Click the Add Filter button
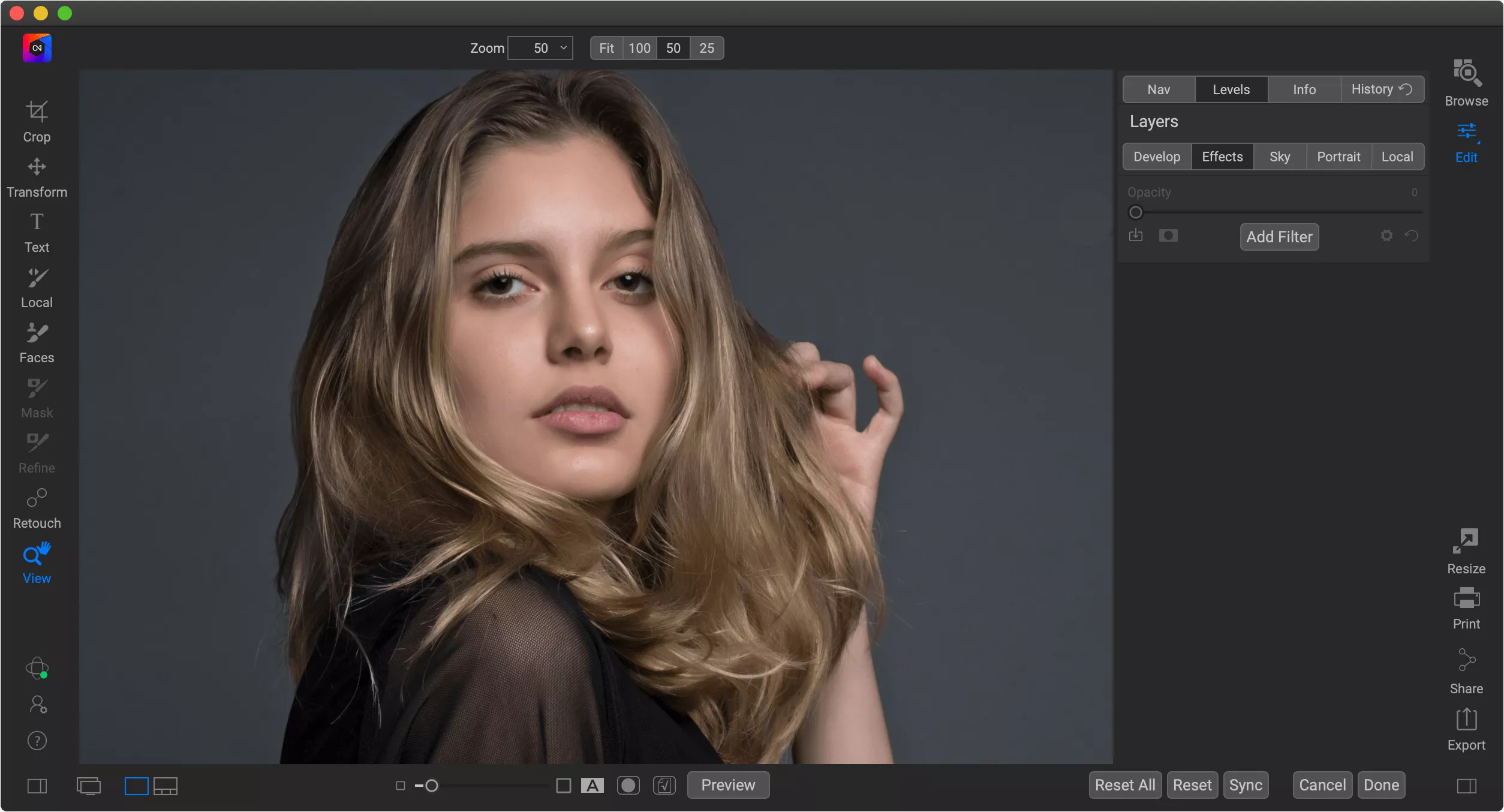 point(1279,237)
